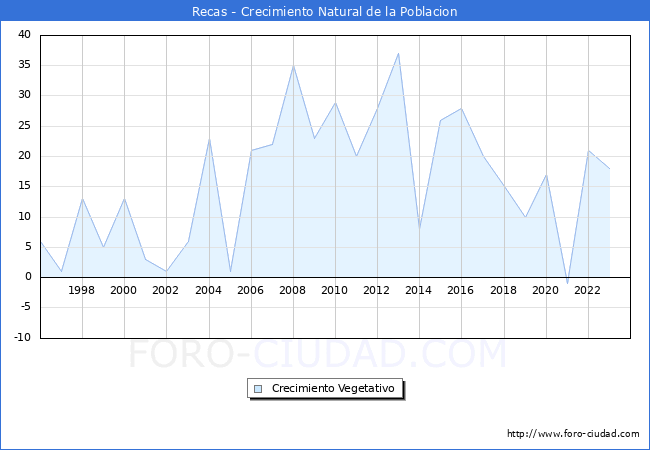Select the x-axis label 1998

pos(81,290)
